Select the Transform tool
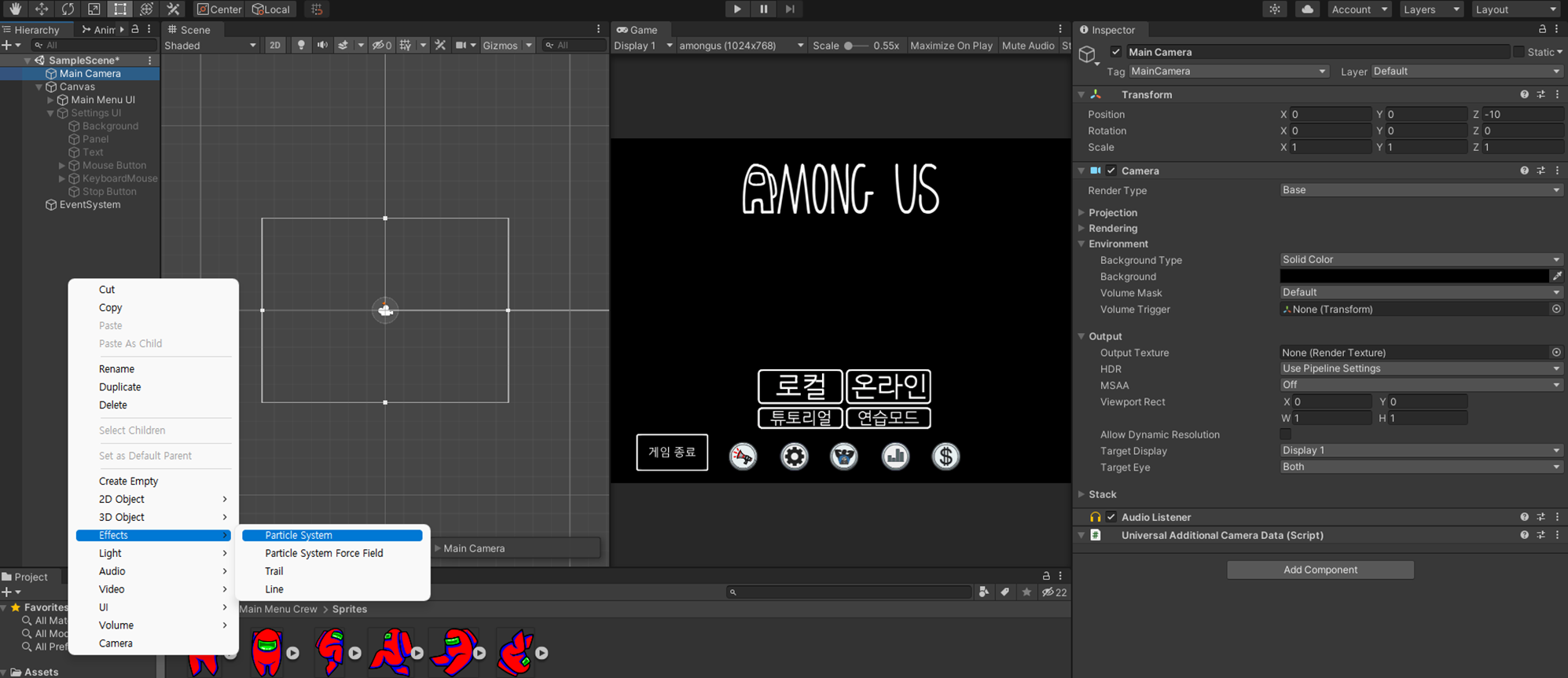 [146, 9]
